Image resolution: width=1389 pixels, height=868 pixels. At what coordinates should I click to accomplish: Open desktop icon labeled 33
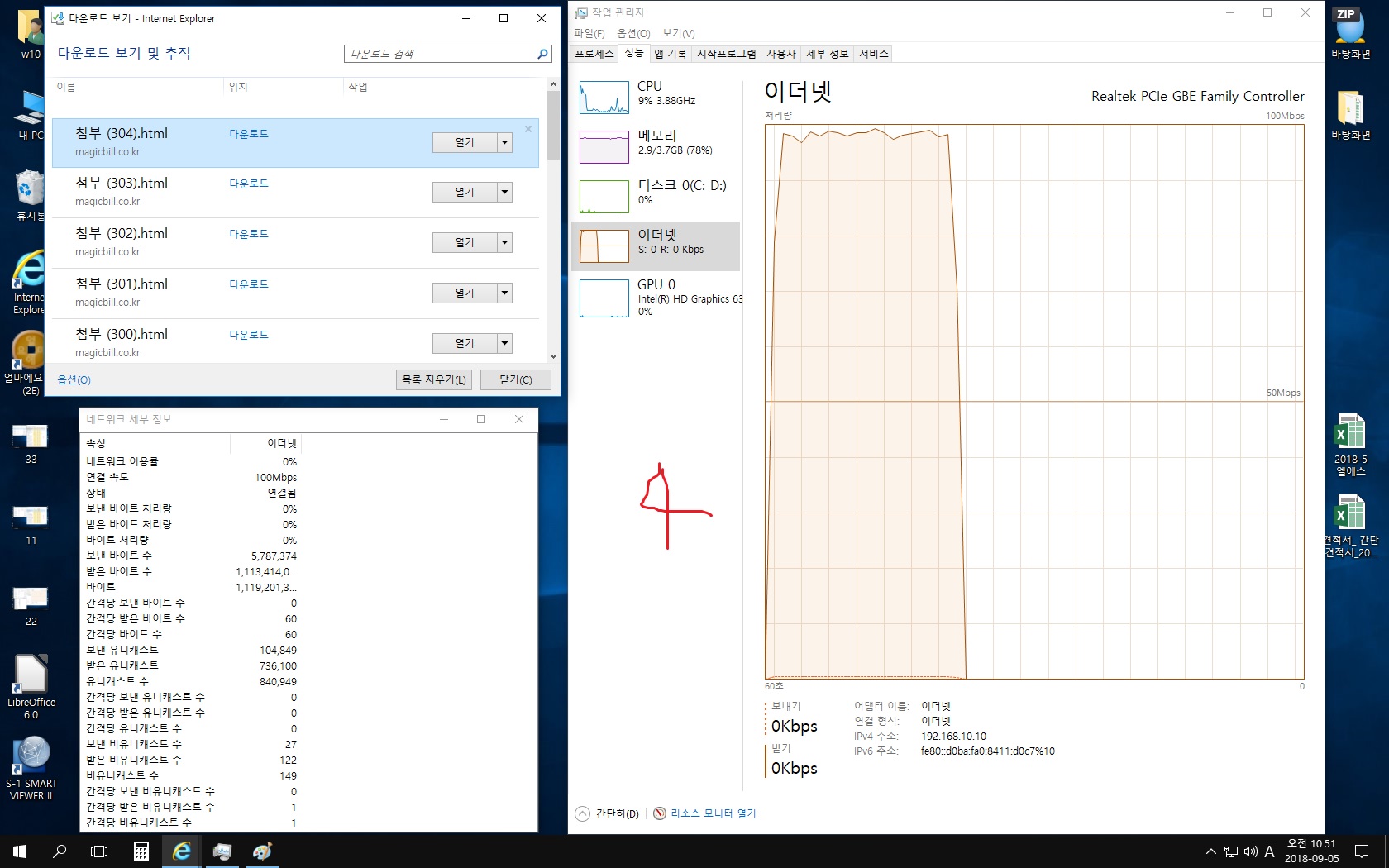[31, 444]
